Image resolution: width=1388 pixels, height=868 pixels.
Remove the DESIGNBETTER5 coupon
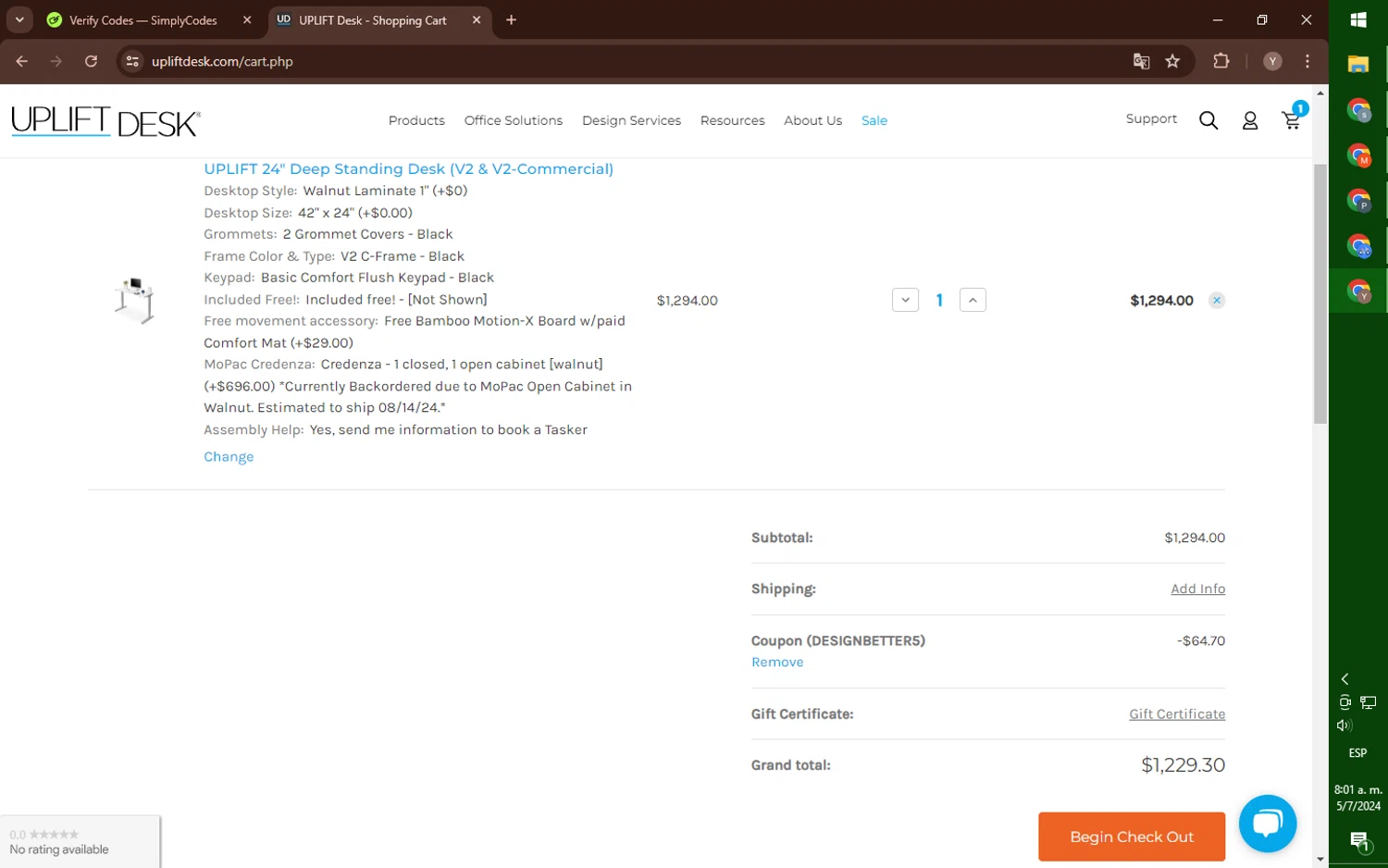777,662
